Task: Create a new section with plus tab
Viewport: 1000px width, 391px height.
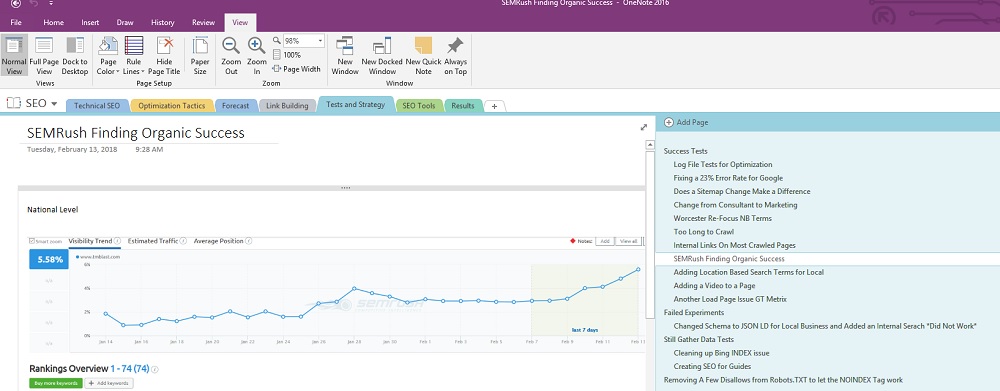Action: [494, 107]
